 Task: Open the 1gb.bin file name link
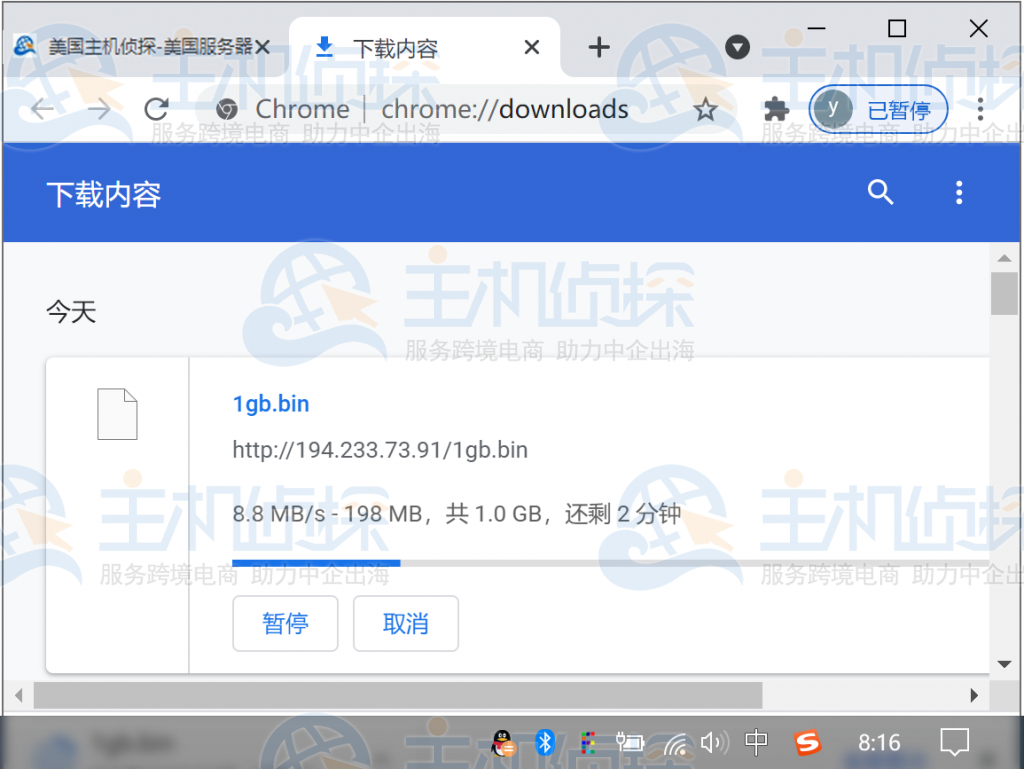click(x=271, y=404)
